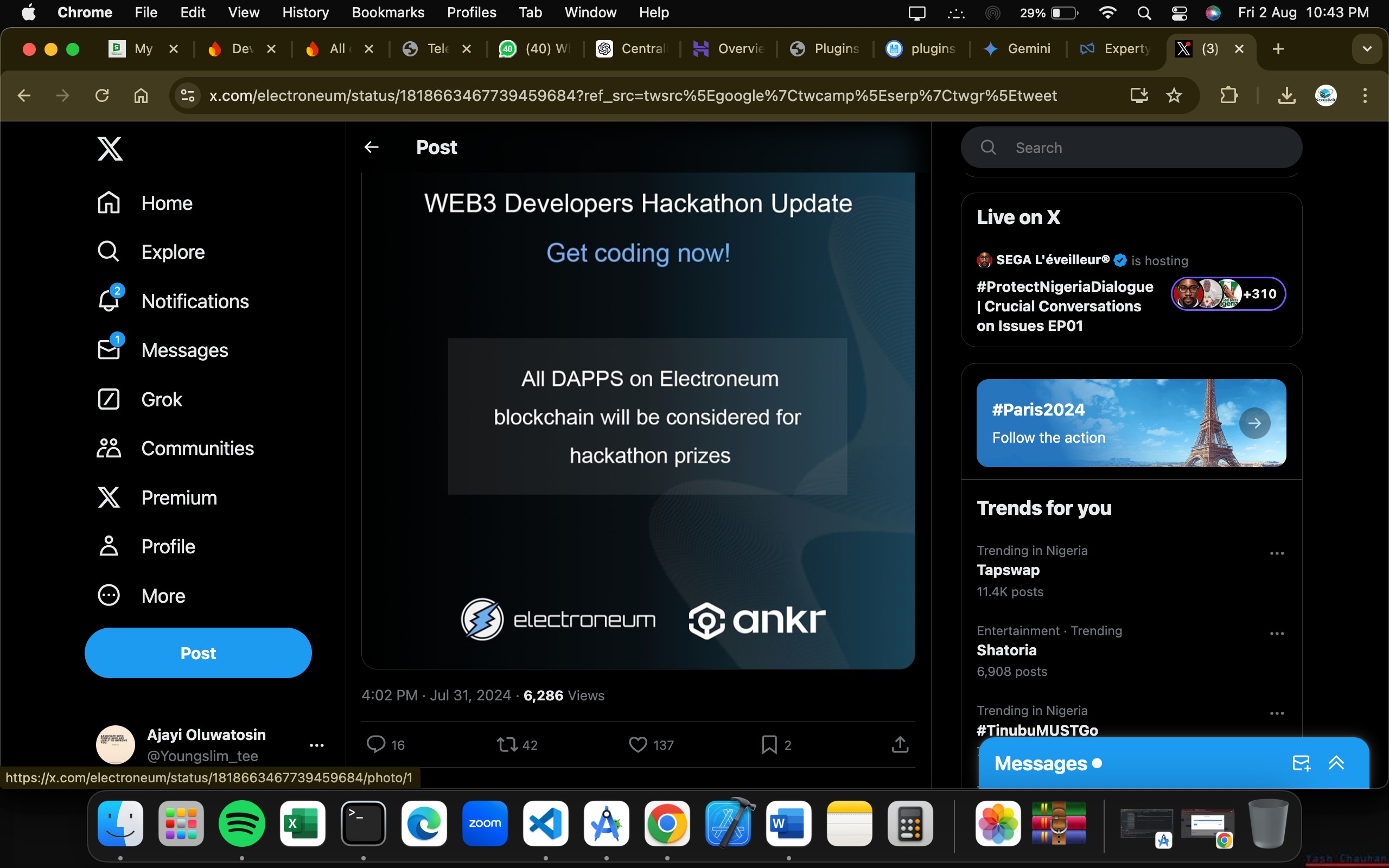Screen dimensions: 1389x868
Task: Open Grok in sidebar
Action: point(139,399)
